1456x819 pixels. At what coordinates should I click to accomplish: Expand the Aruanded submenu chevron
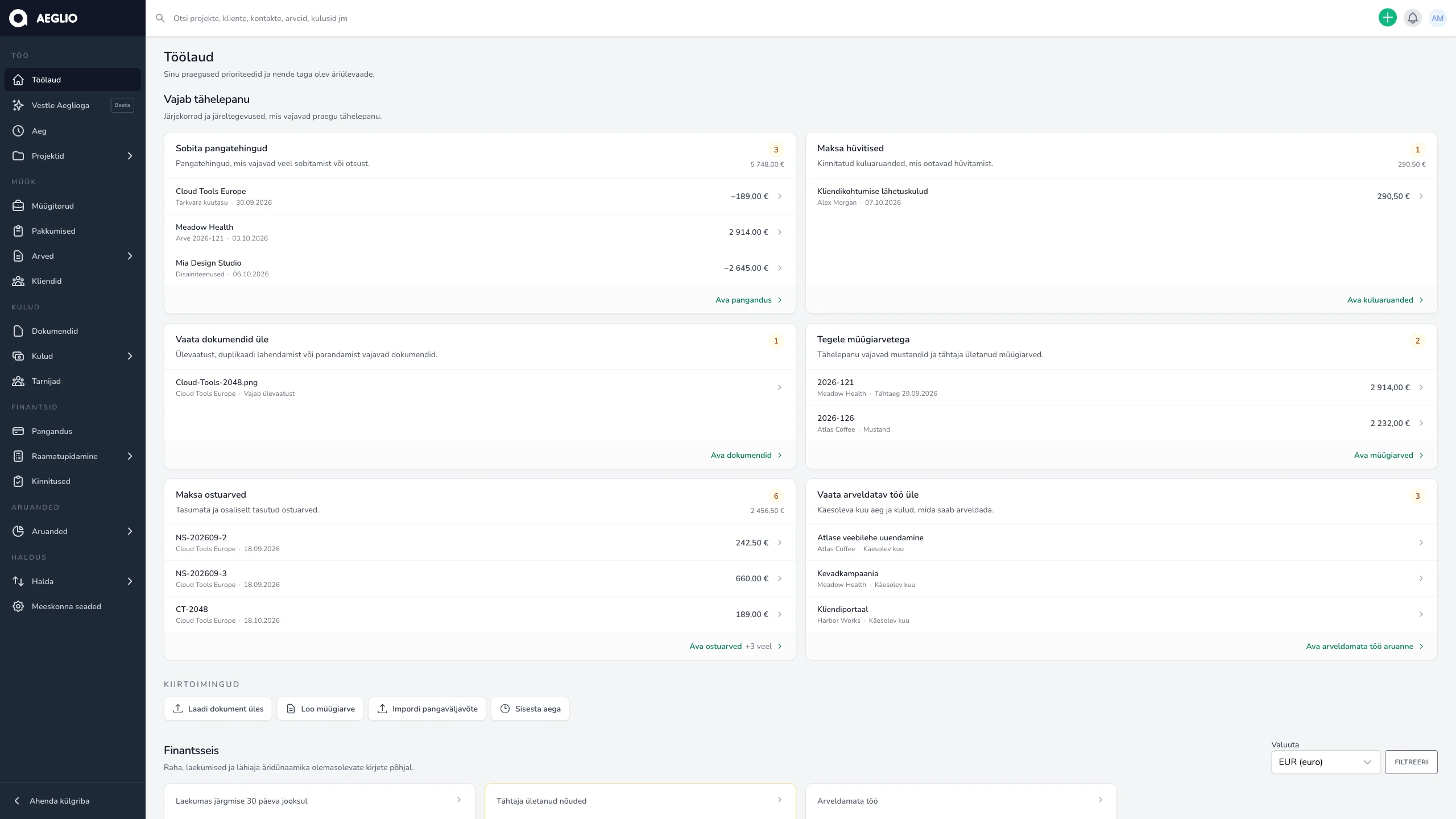click(130, 531)
